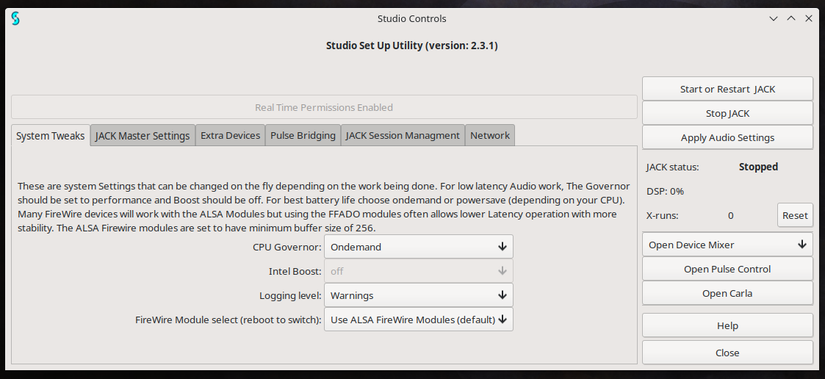Open the CPU Governor dropdown
825x379 pixels.
pyautogui.click(x=419, y=246)
